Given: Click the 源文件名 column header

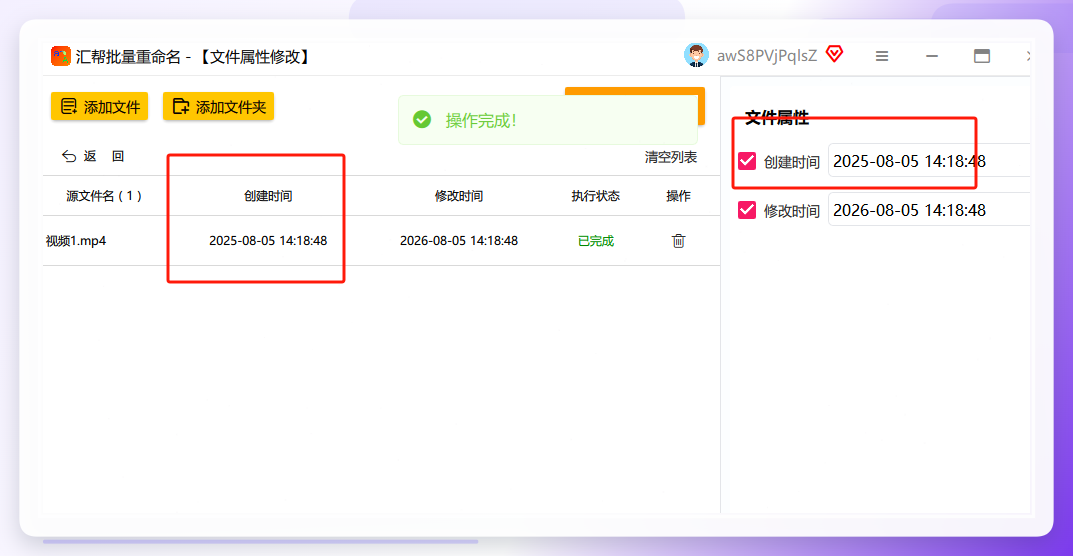Looking at the screenshot, I should point(104,196).
